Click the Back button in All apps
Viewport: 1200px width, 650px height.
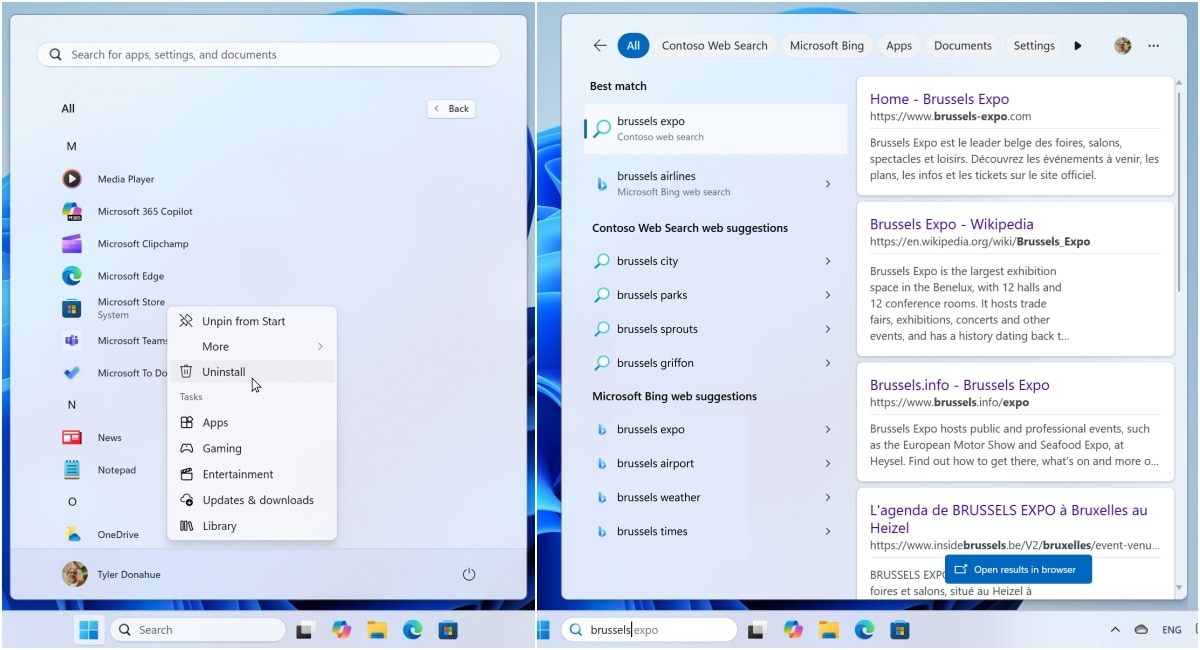[x=451, y=108]
